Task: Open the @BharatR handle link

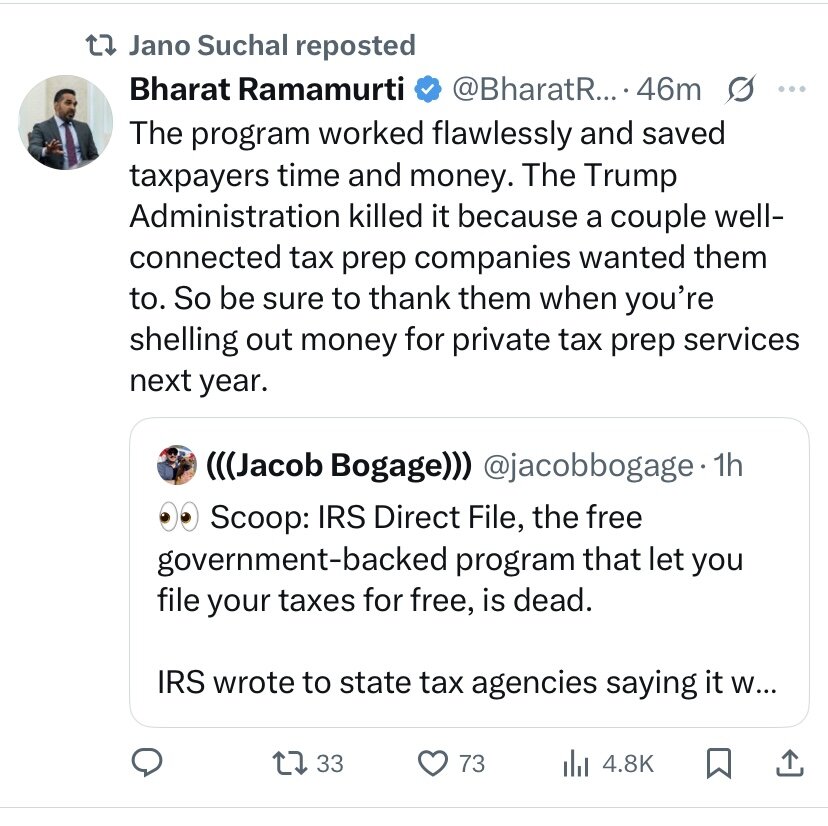Action: [x=534, y=90]
